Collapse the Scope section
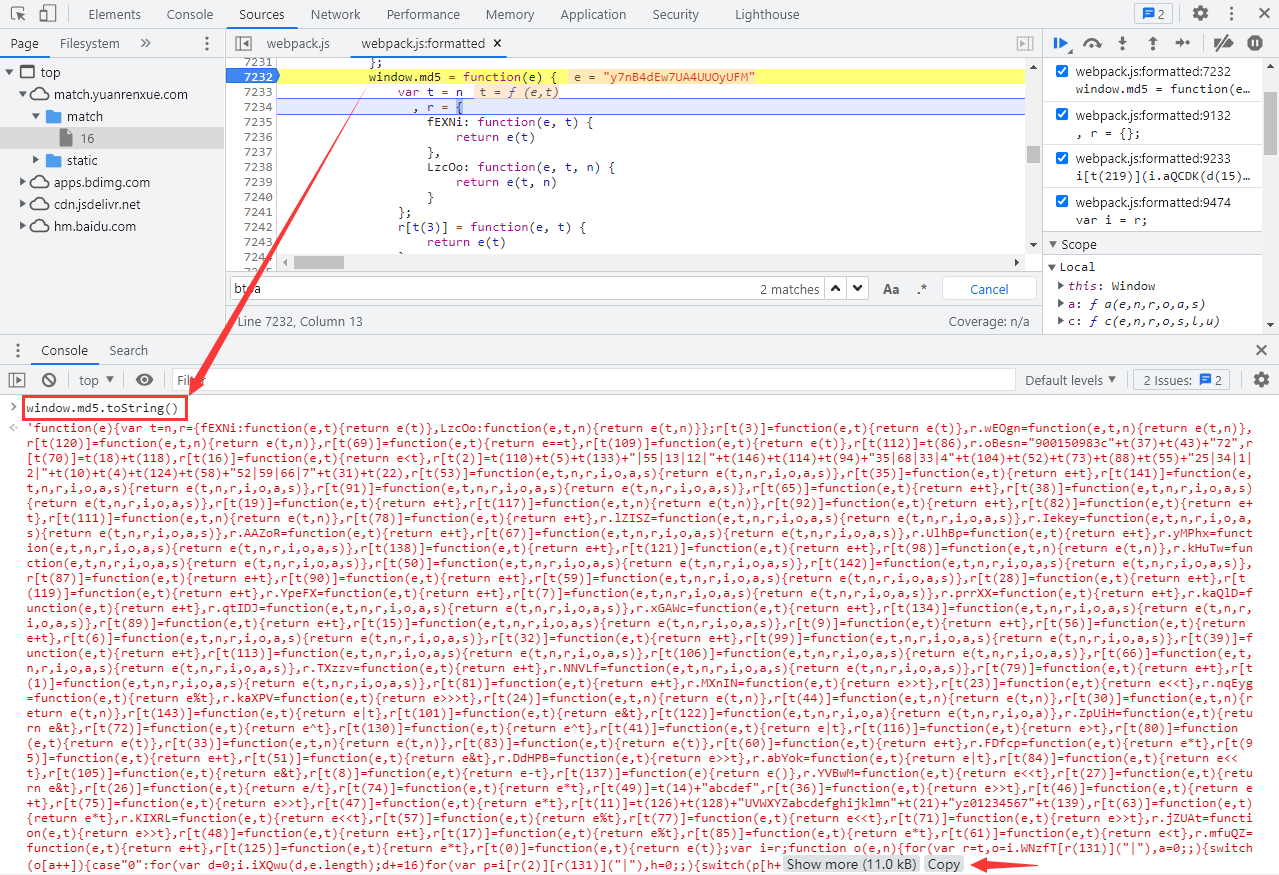This screenshot has height=875, width=1279. point(1052,244)
